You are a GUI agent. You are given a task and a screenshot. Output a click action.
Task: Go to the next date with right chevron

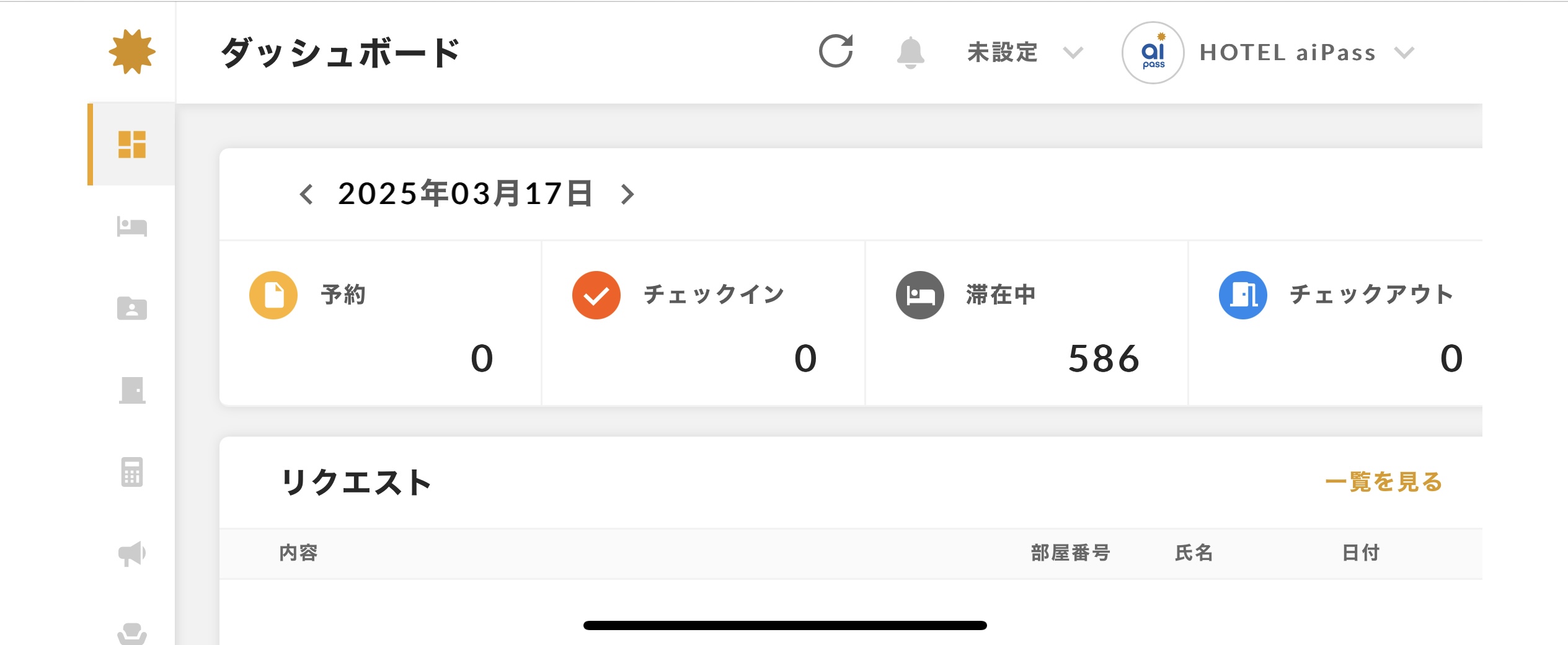627,194
